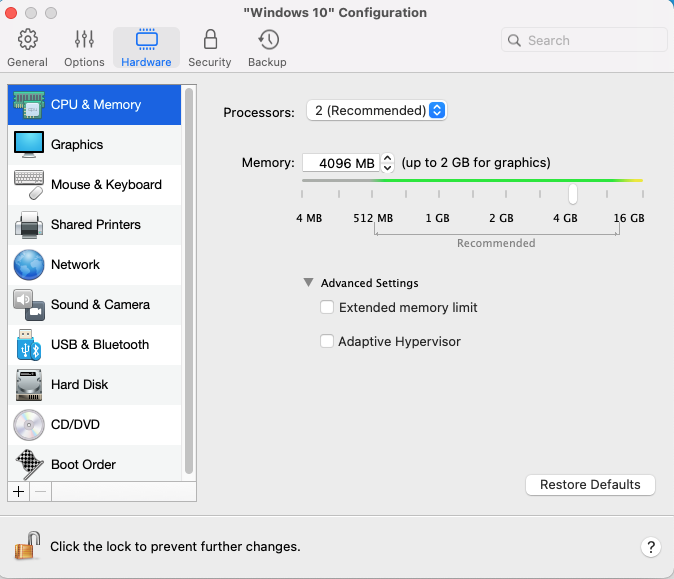Open the General settings gear icon

tap(28, 40)
